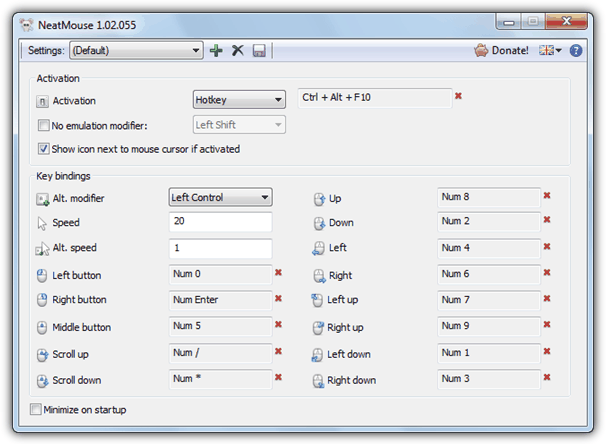
Task: Expand the Activation Hotkey dropdown
Action: 238,100
